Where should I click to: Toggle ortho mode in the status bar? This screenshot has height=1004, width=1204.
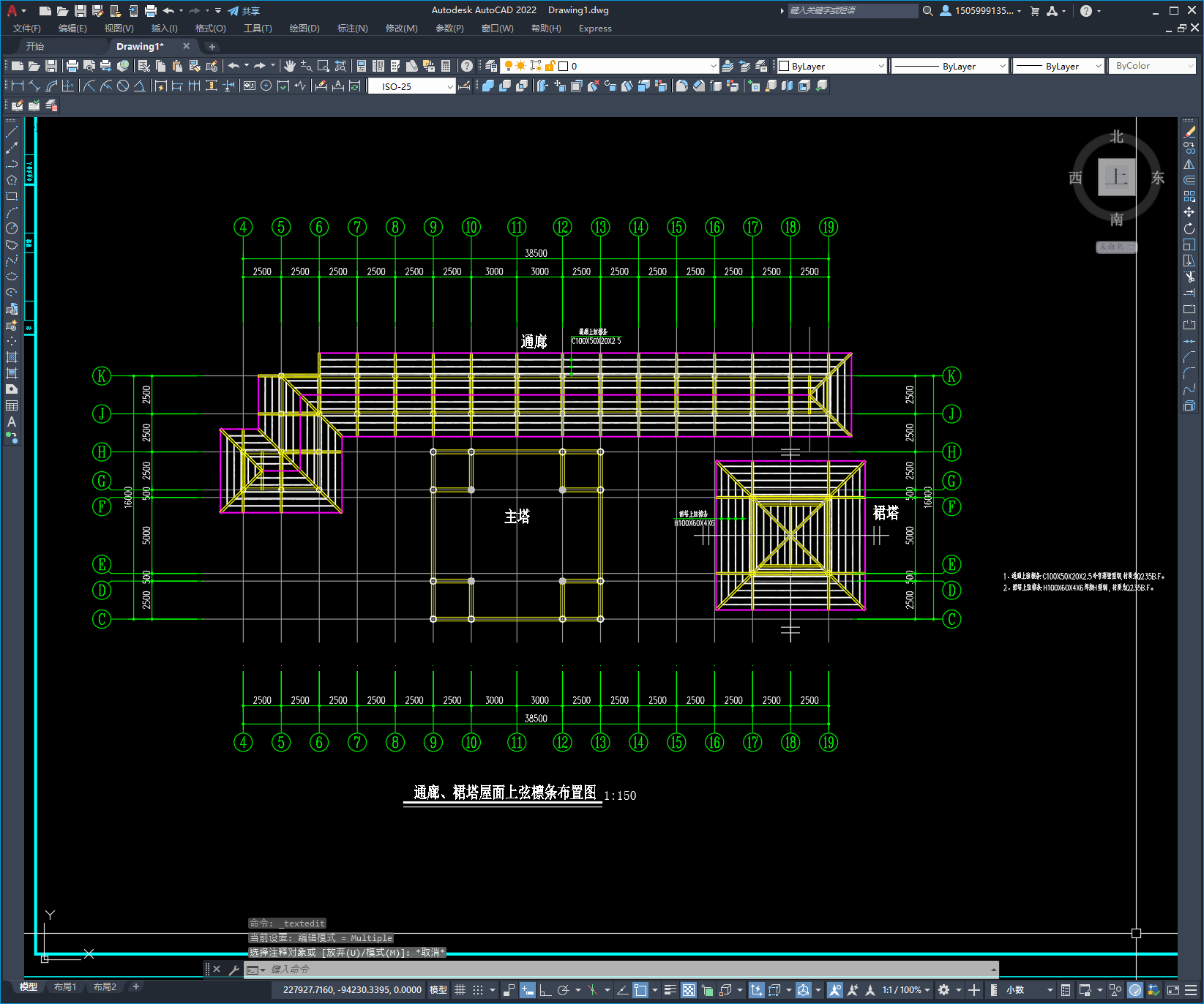[545, 990]
